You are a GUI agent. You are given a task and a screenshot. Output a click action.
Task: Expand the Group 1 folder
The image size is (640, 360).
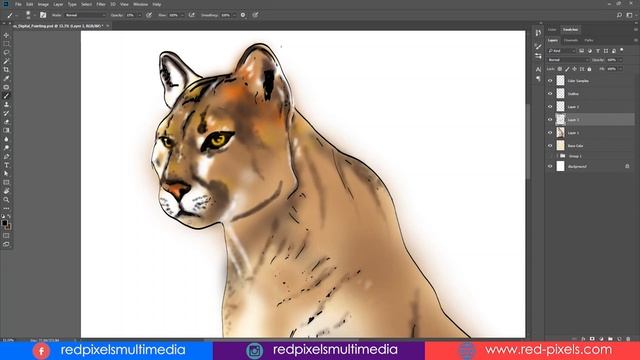(x=557, y=156)
